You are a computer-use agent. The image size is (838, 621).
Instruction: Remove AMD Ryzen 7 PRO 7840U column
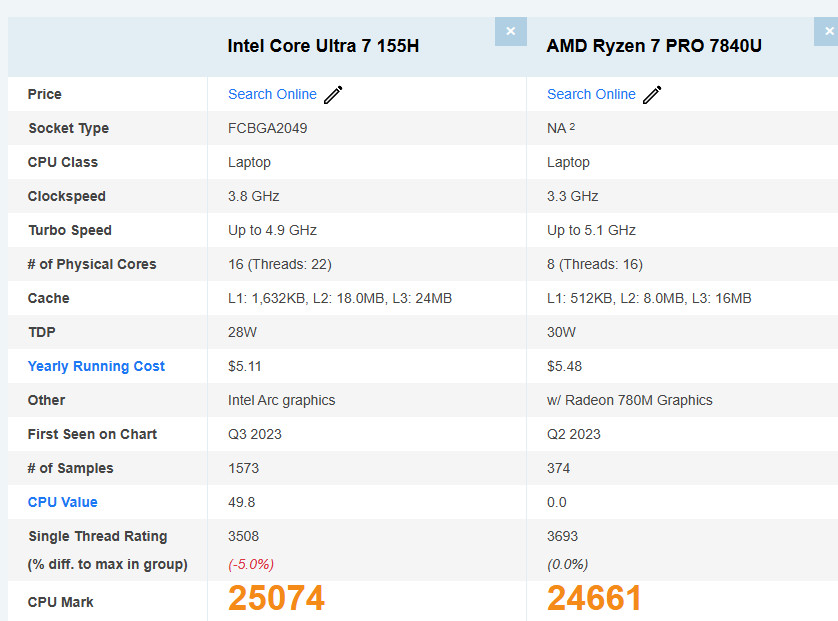(x=828, y=31)
